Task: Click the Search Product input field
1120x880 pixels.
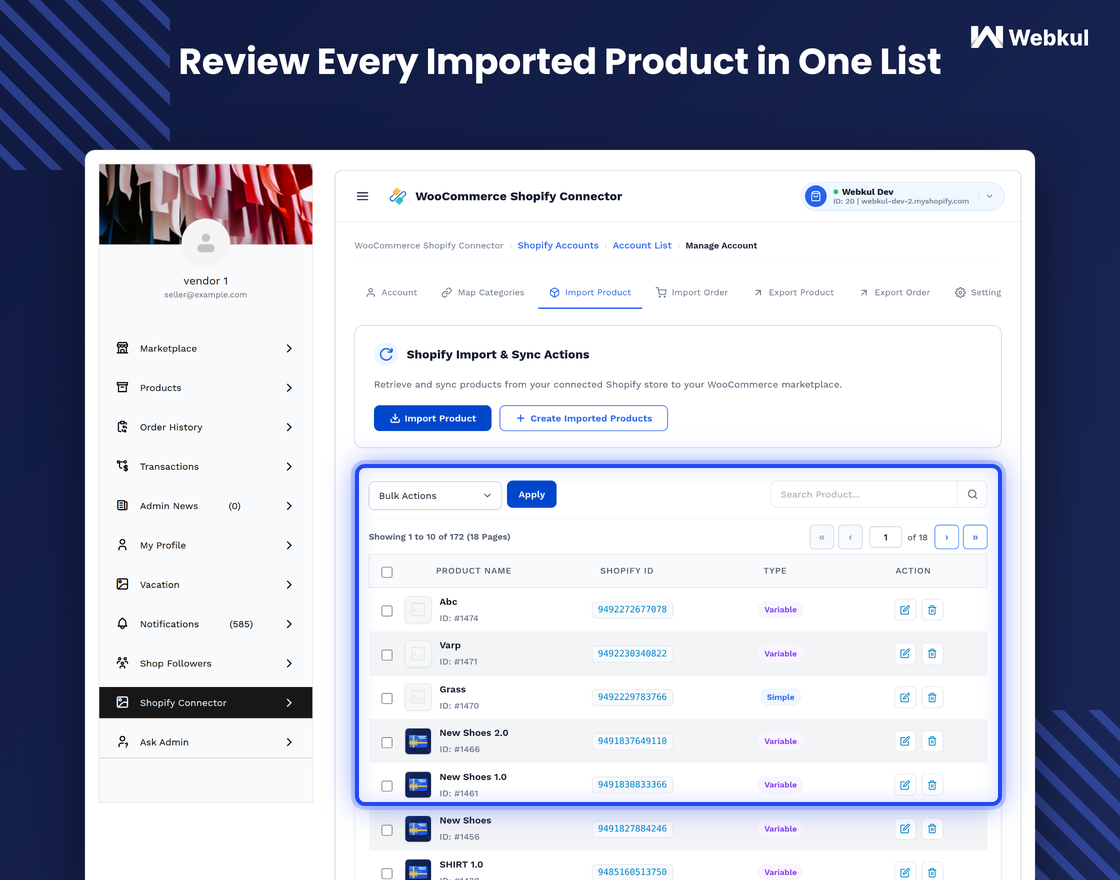Action: point(864,494)
